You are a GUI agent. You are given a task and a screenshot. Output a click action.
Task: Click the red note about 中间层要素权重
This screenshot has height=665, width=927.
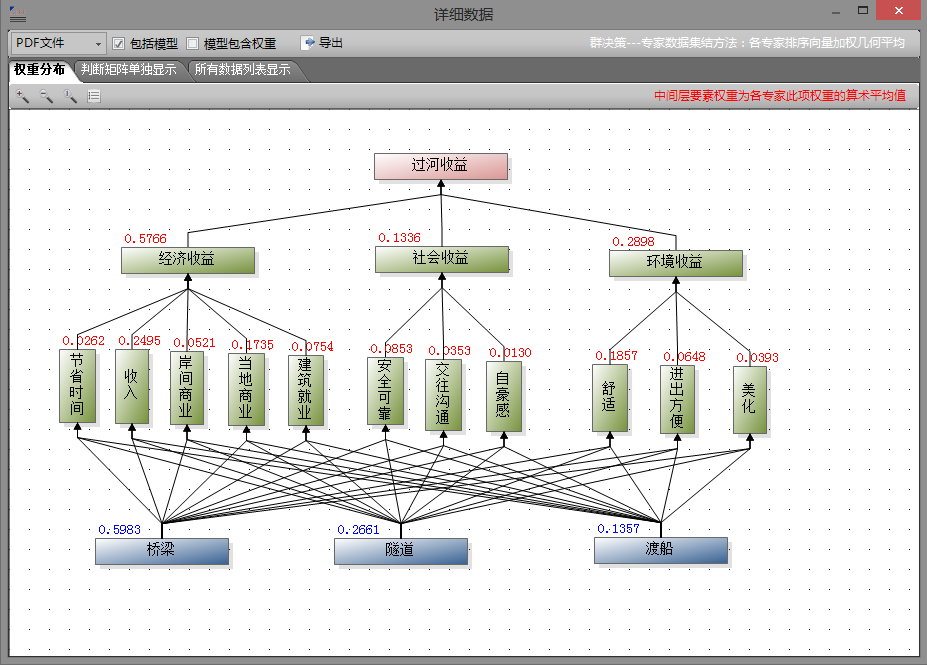(x=780, y=96)
